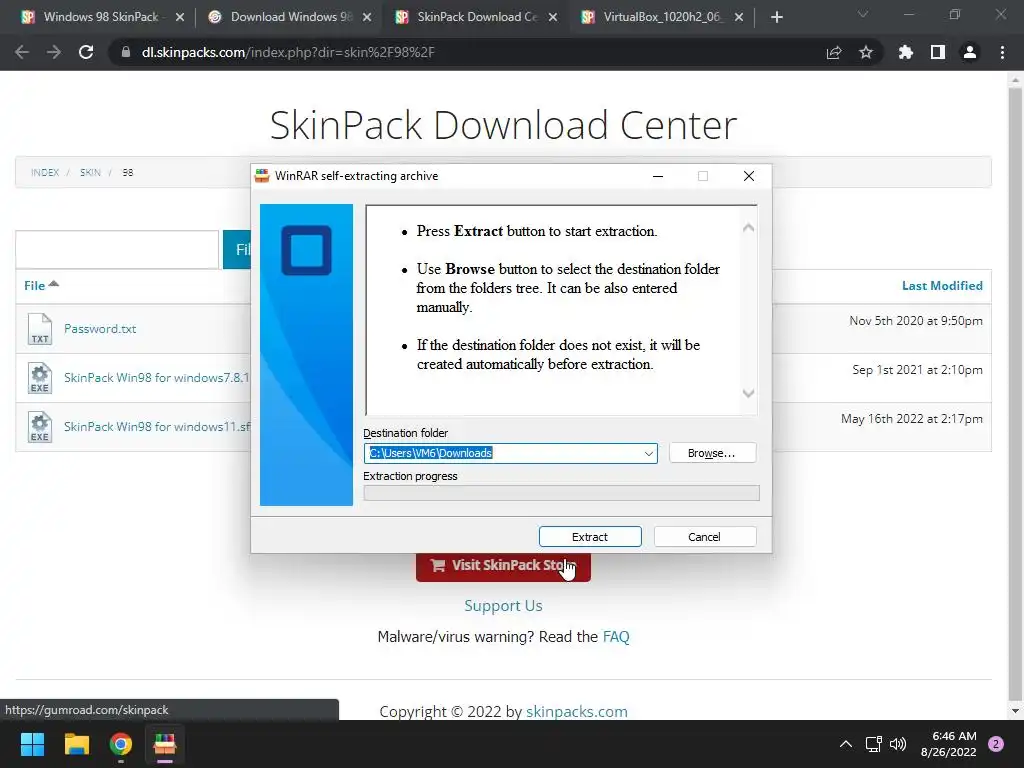
Task: Sort the listing by the File column header
Action: coord(41,285)
